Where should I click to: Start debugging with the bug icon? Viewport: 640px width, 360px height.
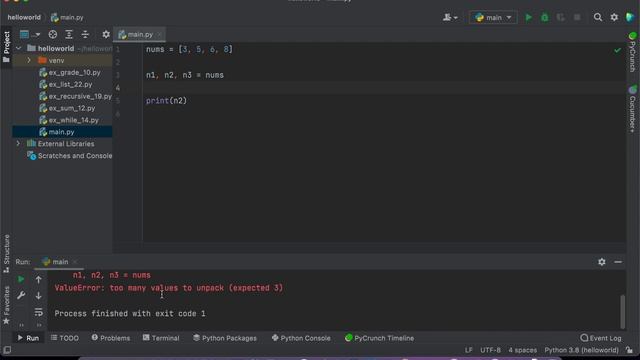click(x=544, y=18)
